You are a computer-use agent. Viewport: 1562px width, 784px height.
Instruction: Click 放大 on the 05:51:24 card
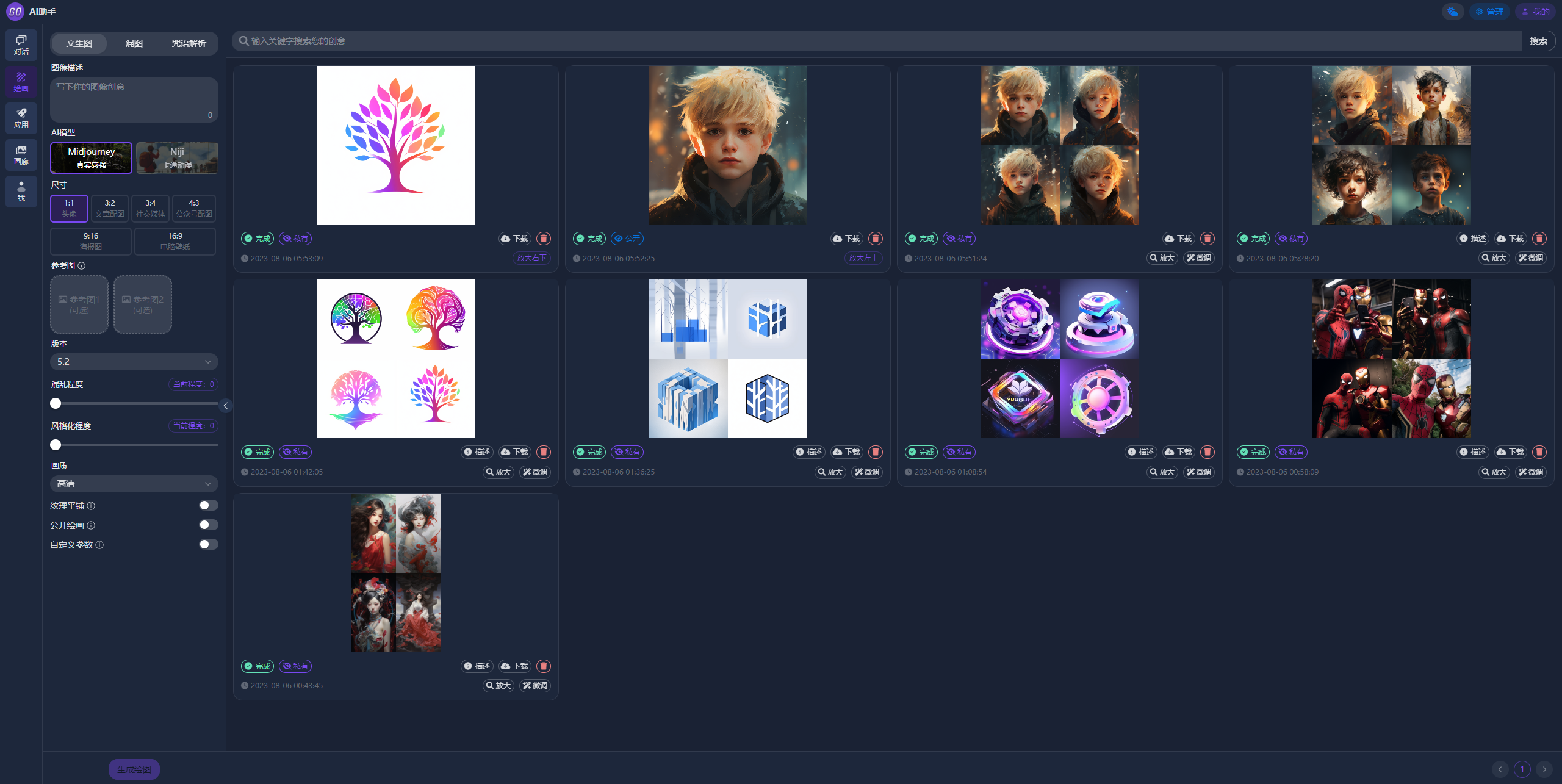(x=1162, y=258)
